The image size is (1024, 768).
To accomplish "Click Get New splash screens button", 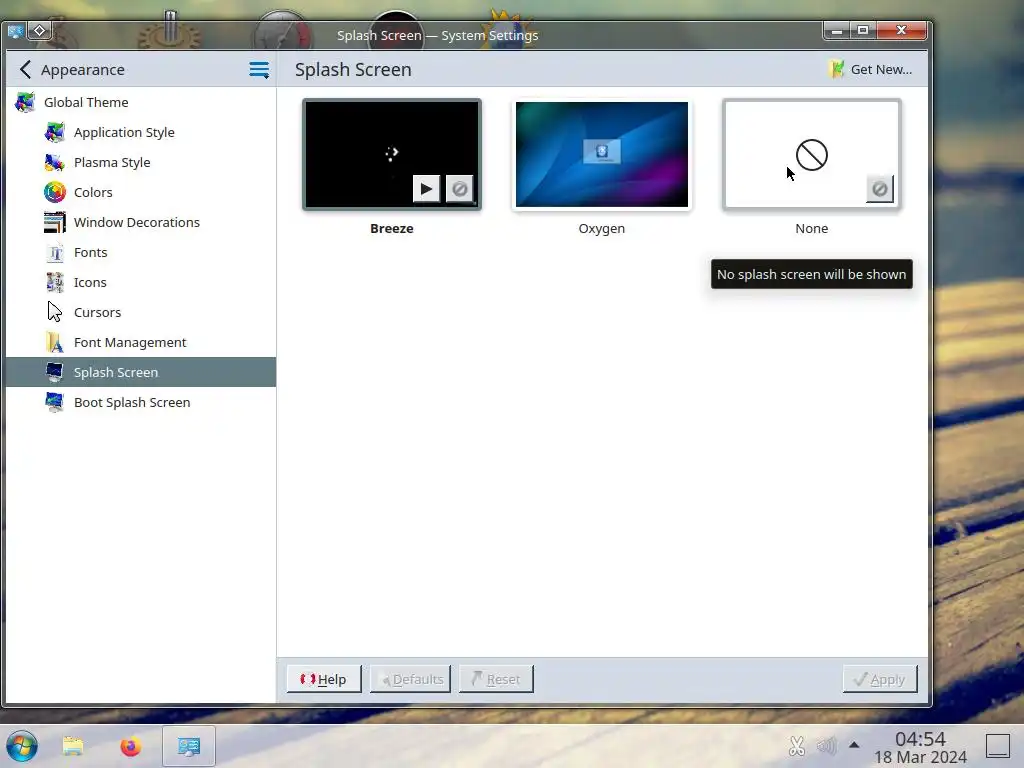I will [871, 69].
